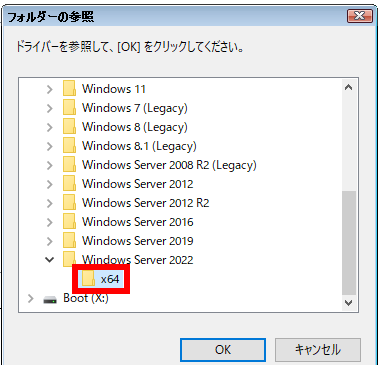Select Windows Server 2008 R2 (Legacy) label

click(x=169, y=165)
